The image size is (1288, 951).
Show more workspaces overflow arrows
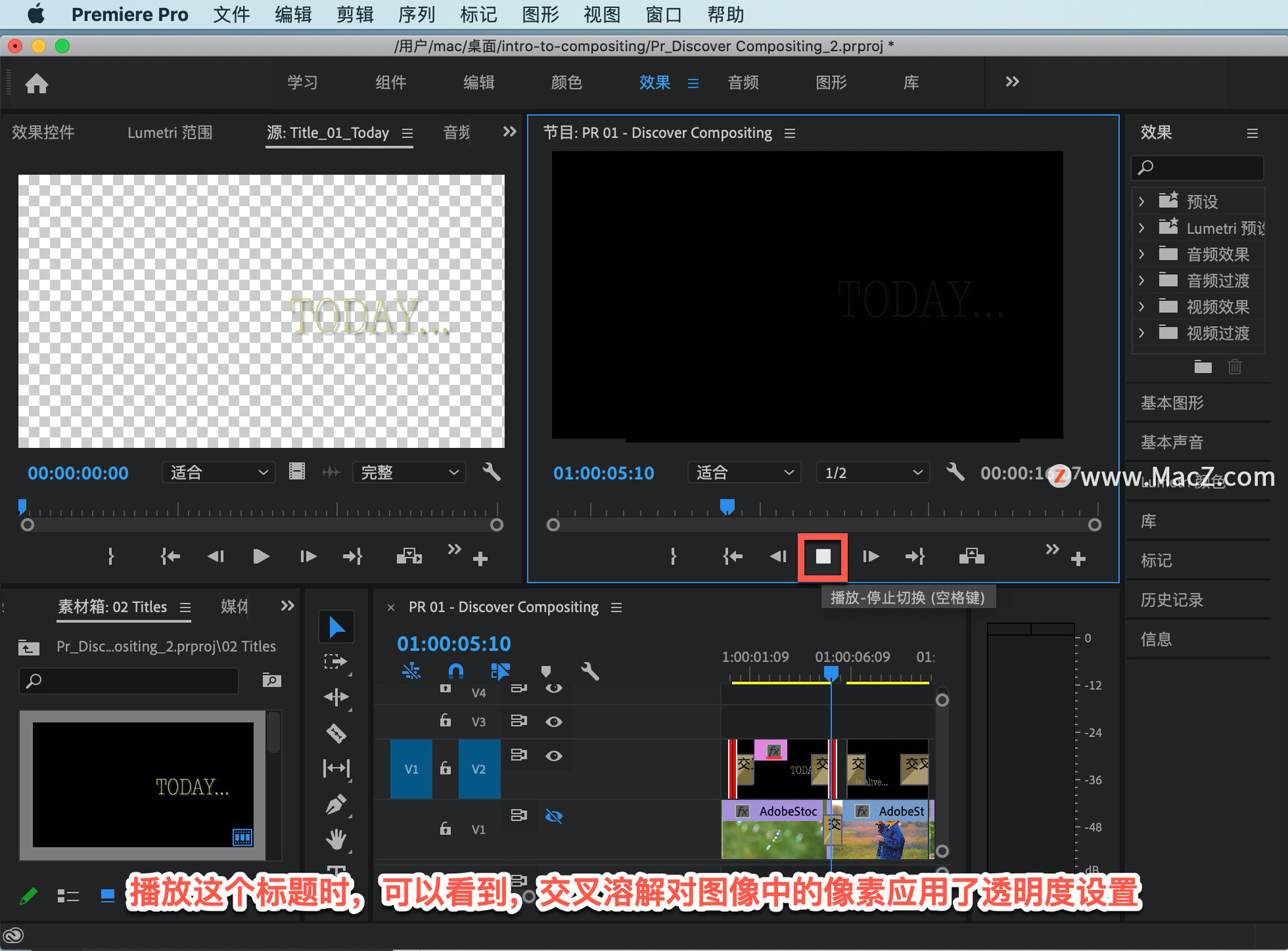click(x=1012, y=82)
